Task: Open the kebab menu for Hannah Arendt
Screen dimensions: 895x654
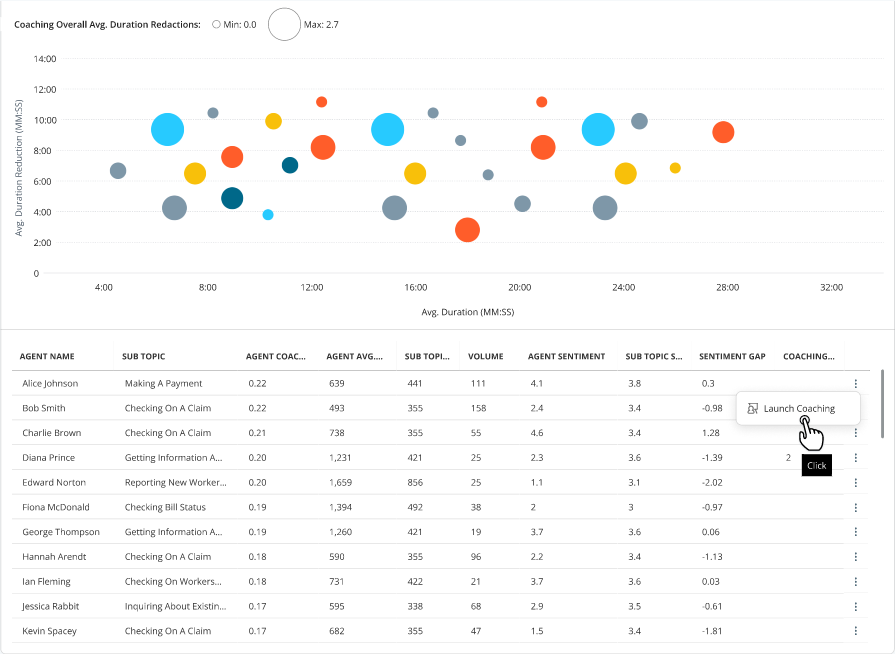Action: point(855,557)
